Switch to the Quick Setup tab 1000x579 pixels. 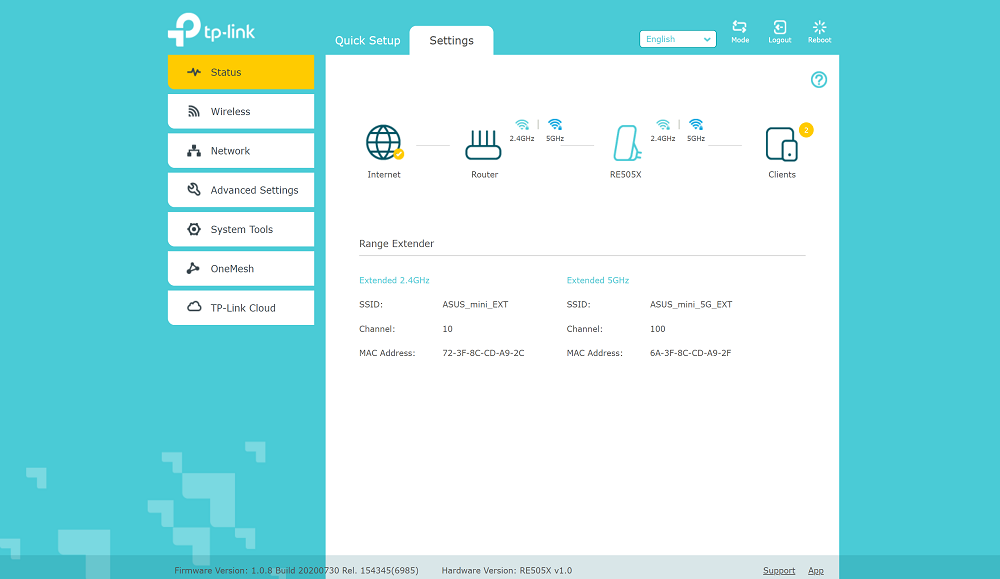point(367,40)
